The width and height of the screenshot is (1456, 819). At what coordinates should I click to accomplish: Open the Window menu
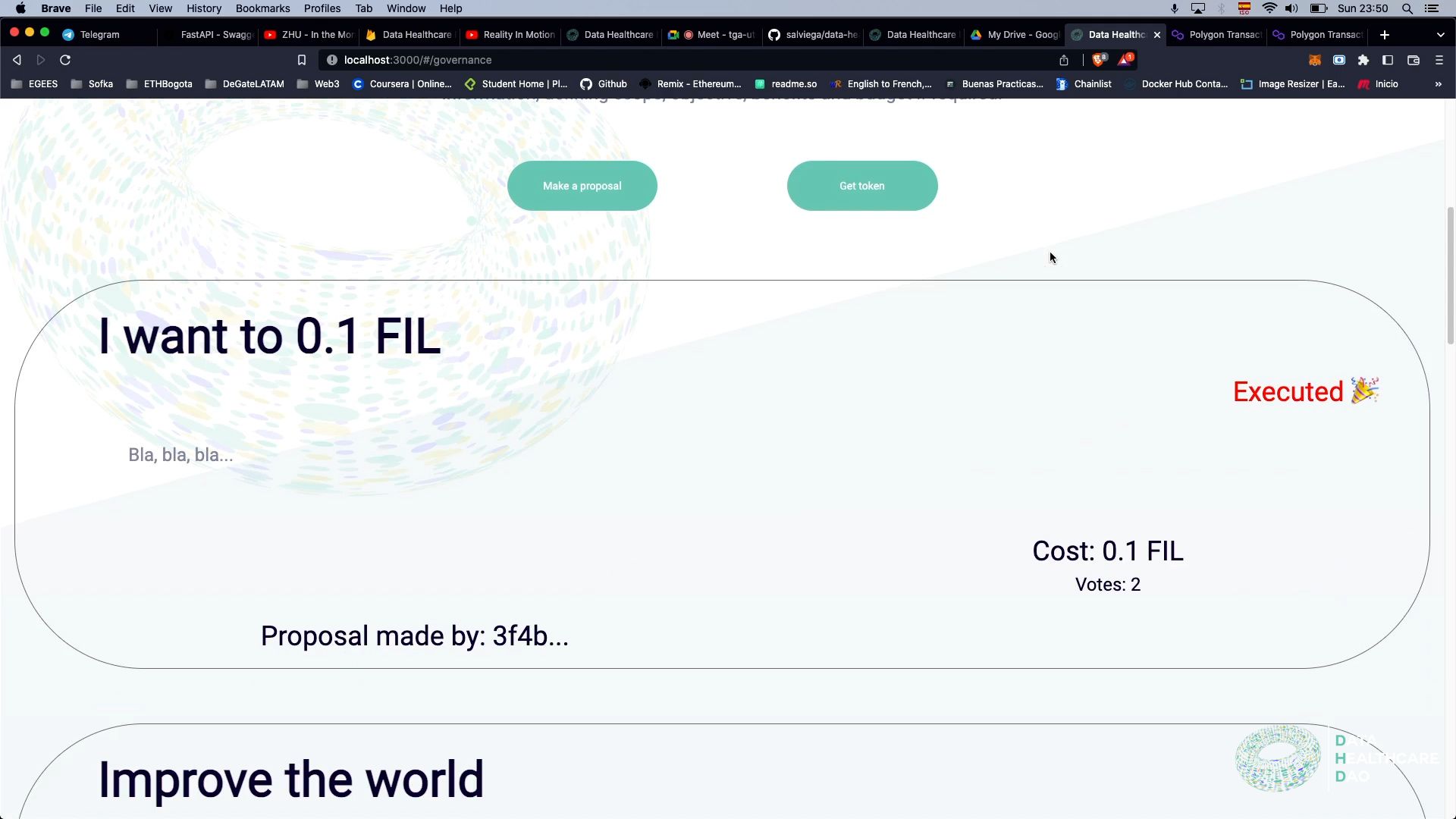(406, 8)
